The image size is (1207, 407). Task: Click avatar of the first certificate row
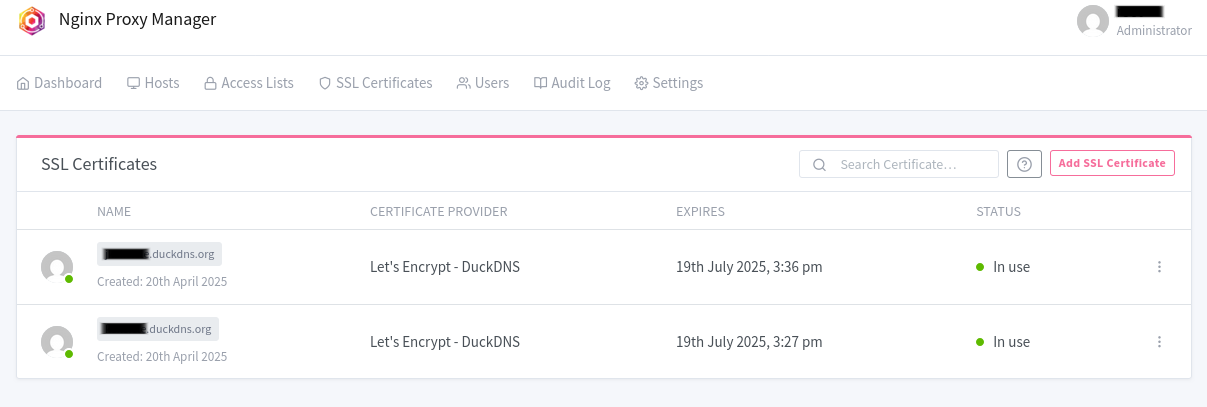(57, 267)
